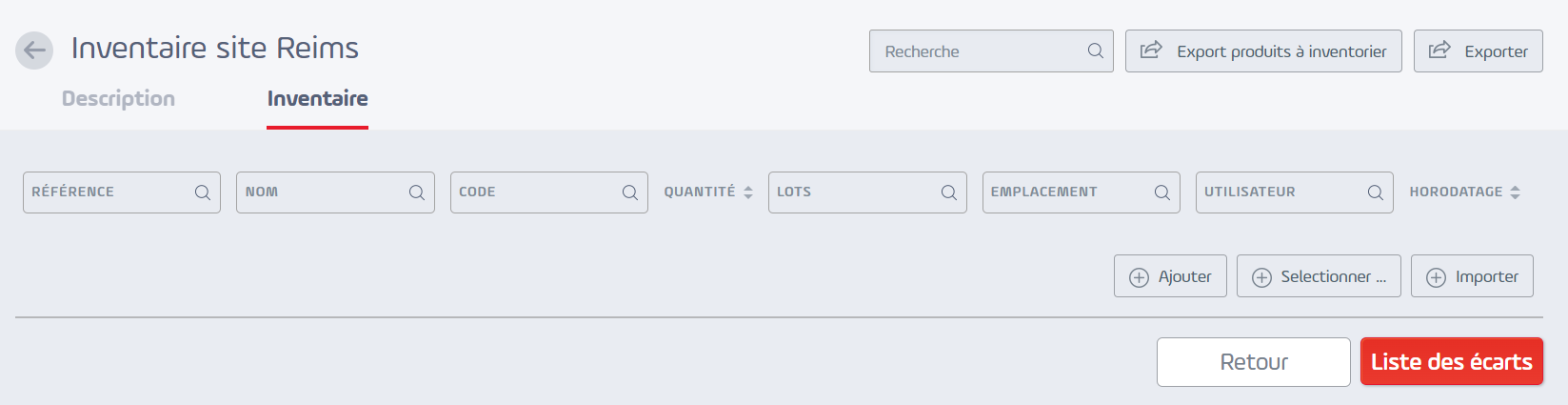Click the magnifier icon in Recherche box
The width and height of the screenshot is (1568, 405).
(x=1096, y=51)
